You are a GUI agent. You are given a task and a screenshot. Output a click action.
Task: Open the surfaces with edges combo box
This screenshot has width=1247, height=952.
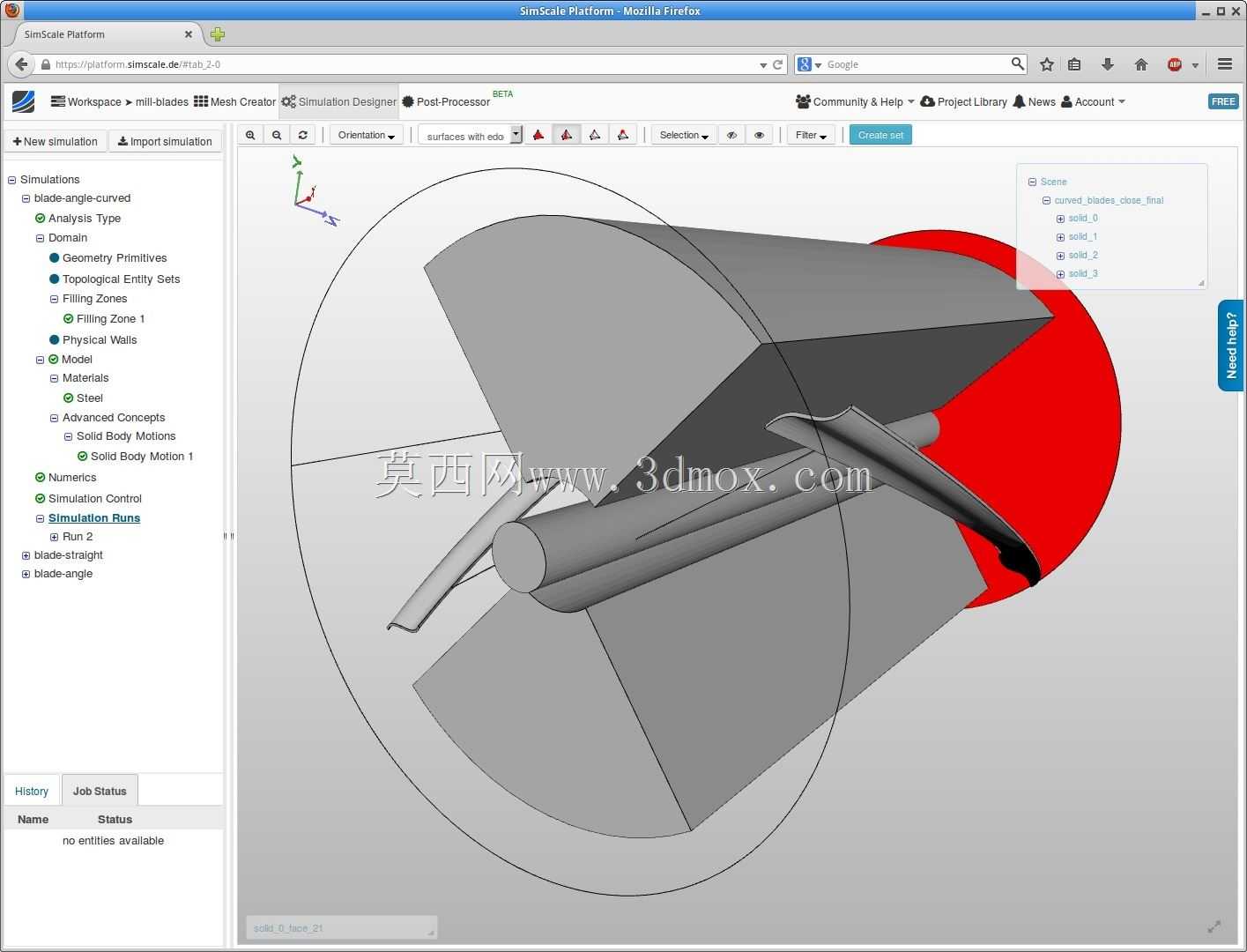[x=470, y=136]
